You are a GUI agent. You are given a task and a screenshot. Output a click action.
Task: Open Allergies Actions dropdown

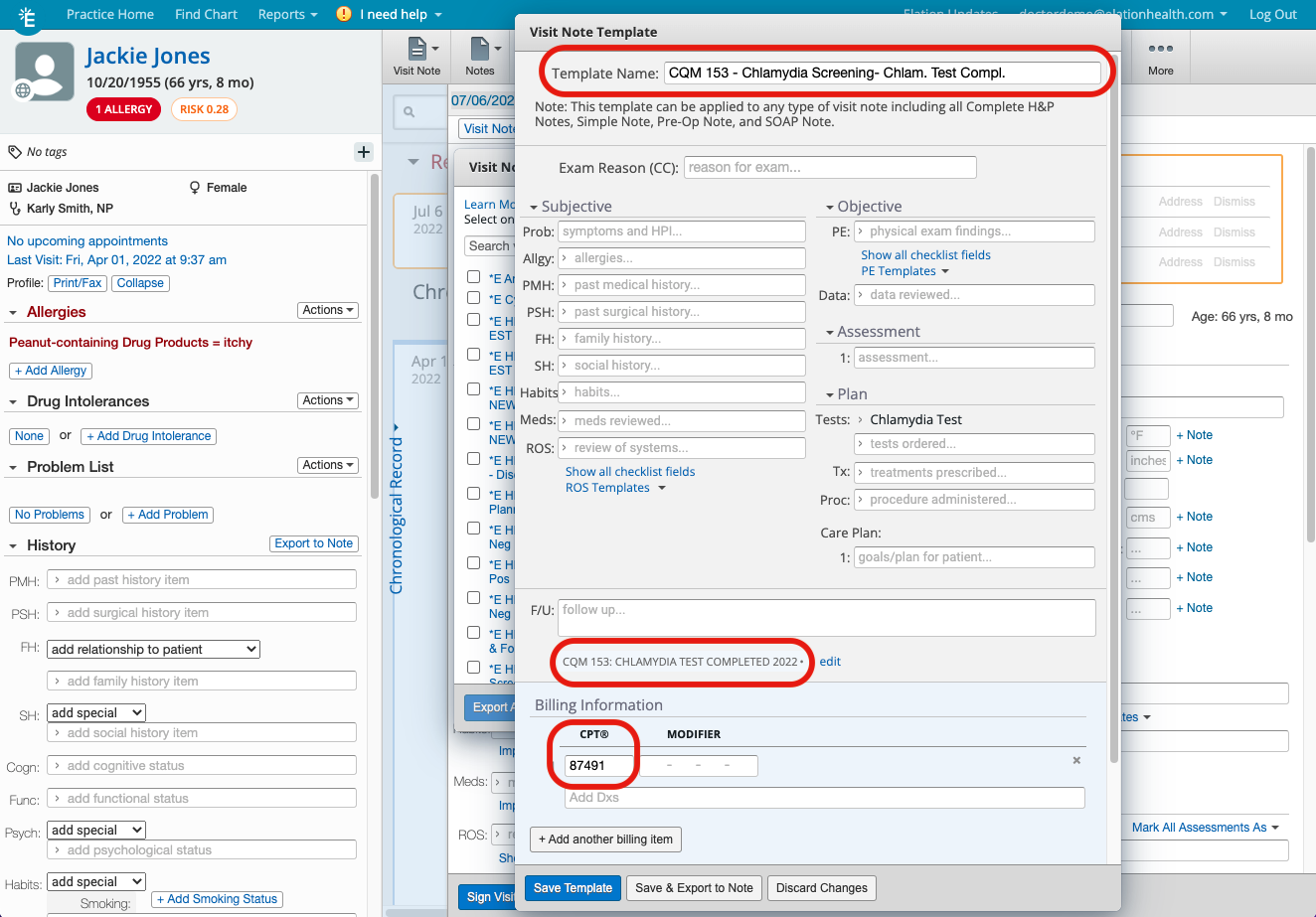328,310
